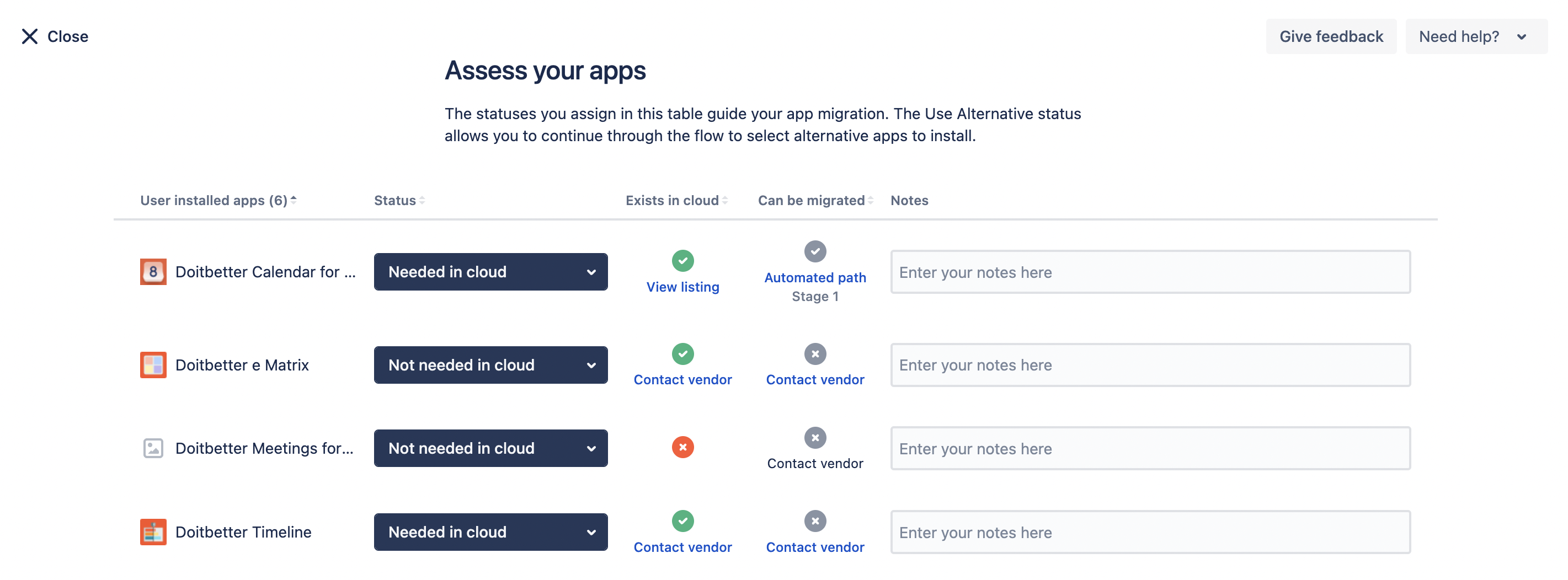Click the red cross icon for Doitbetter Meetings
1568x580 pixels.
tap(682, 447)
